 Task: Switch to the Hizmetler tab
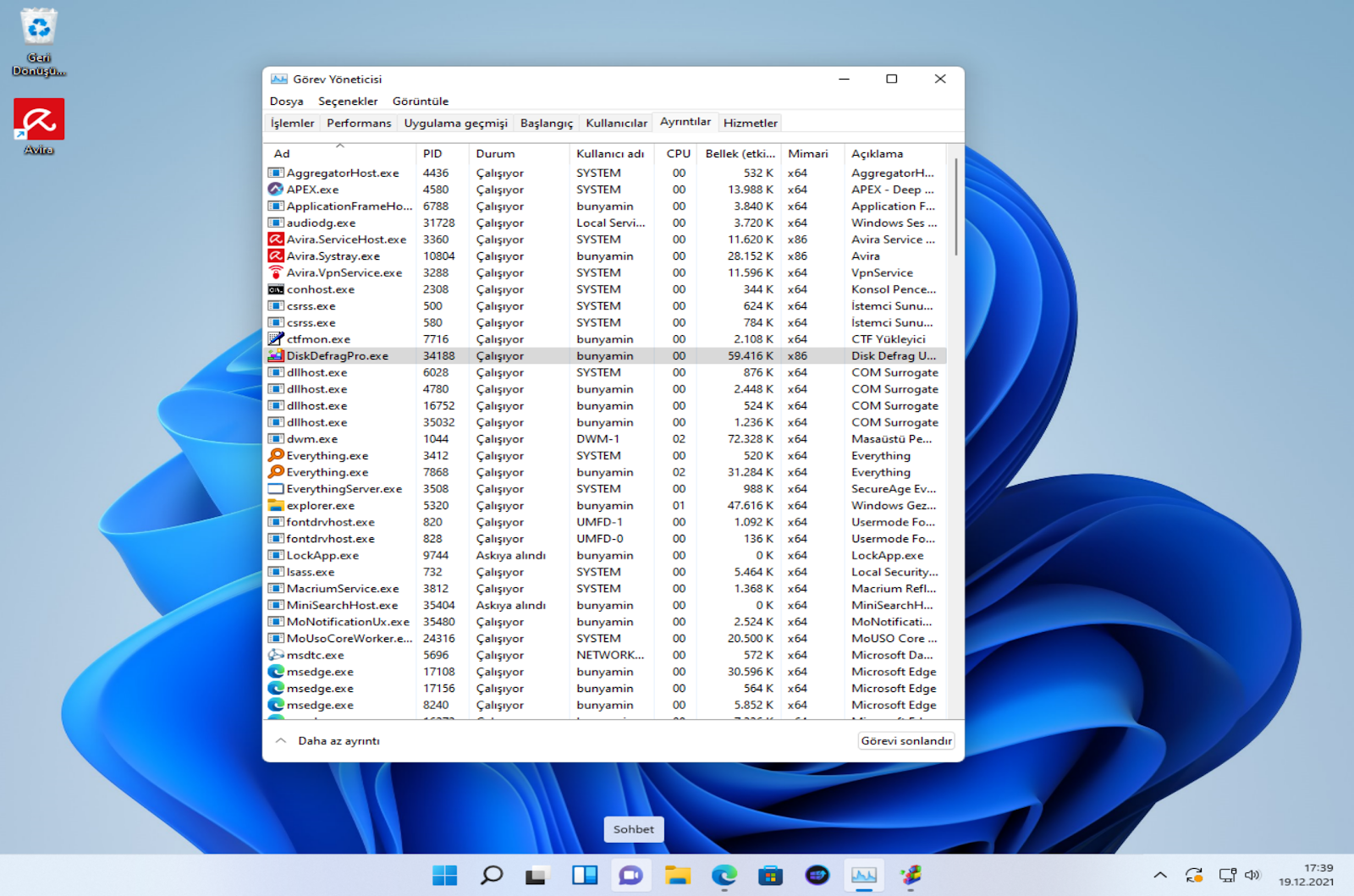[751, 124]
